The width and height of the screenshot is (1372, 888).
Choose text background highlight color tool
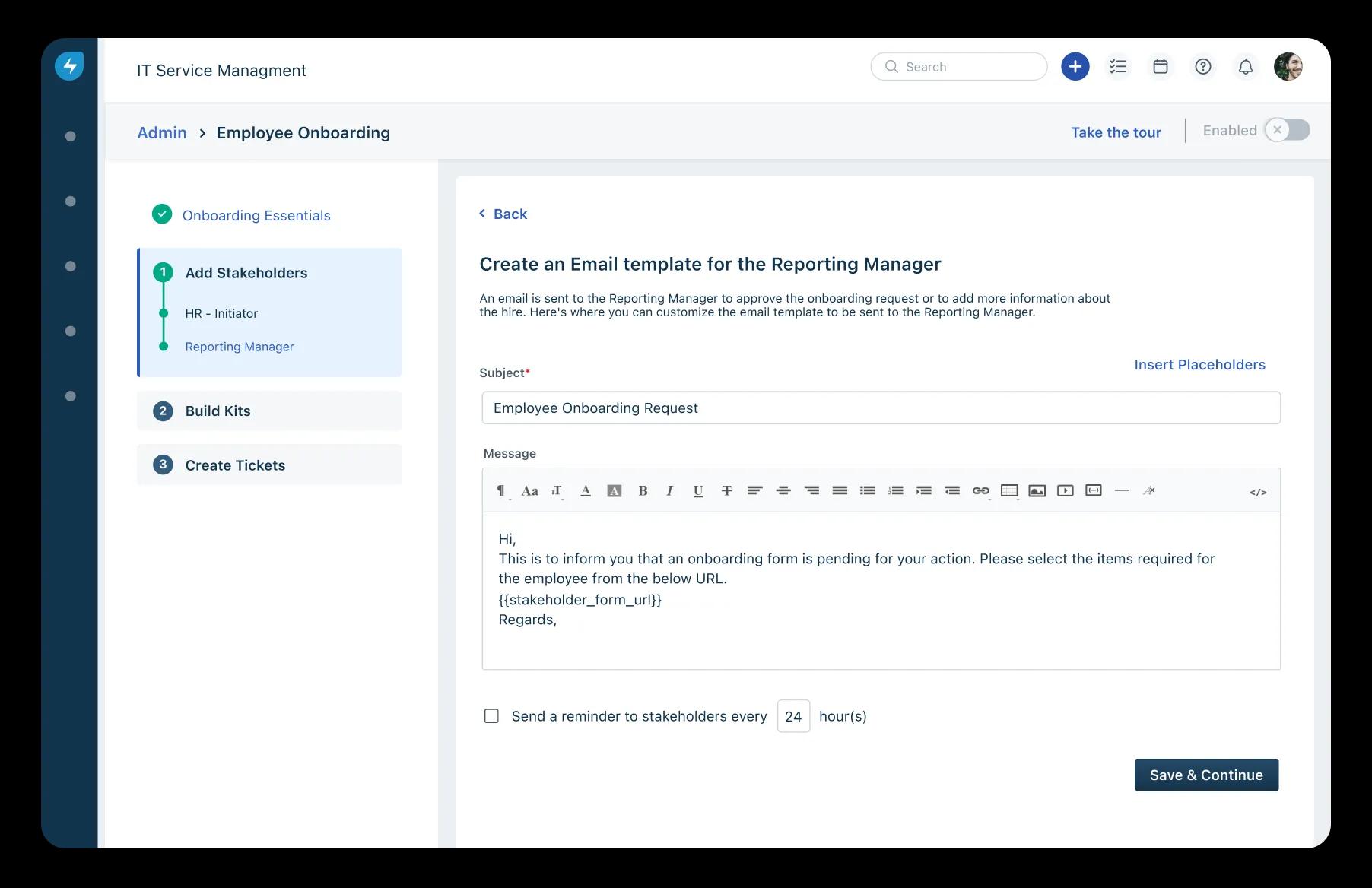(615, 491)
